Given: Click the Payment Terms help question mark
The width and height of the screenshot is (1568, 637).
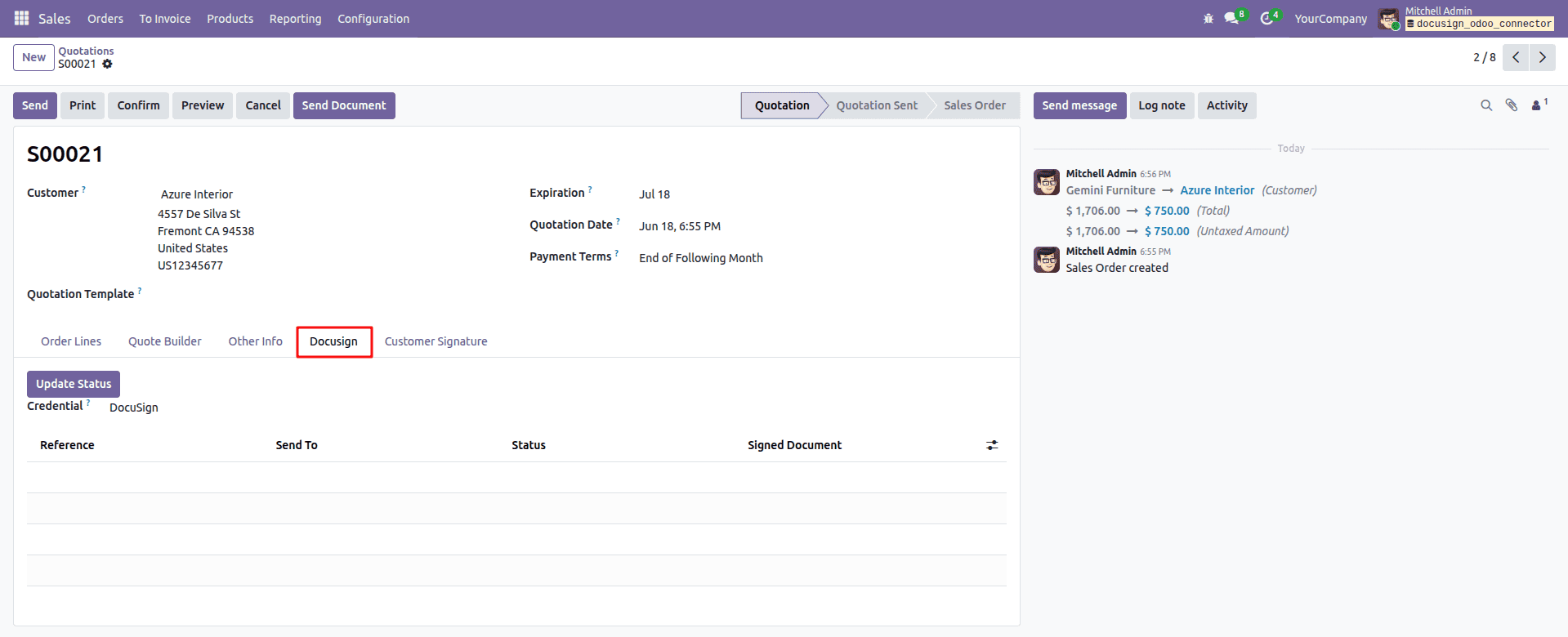Looking at the screenshot, I should (x=616, y=253).
